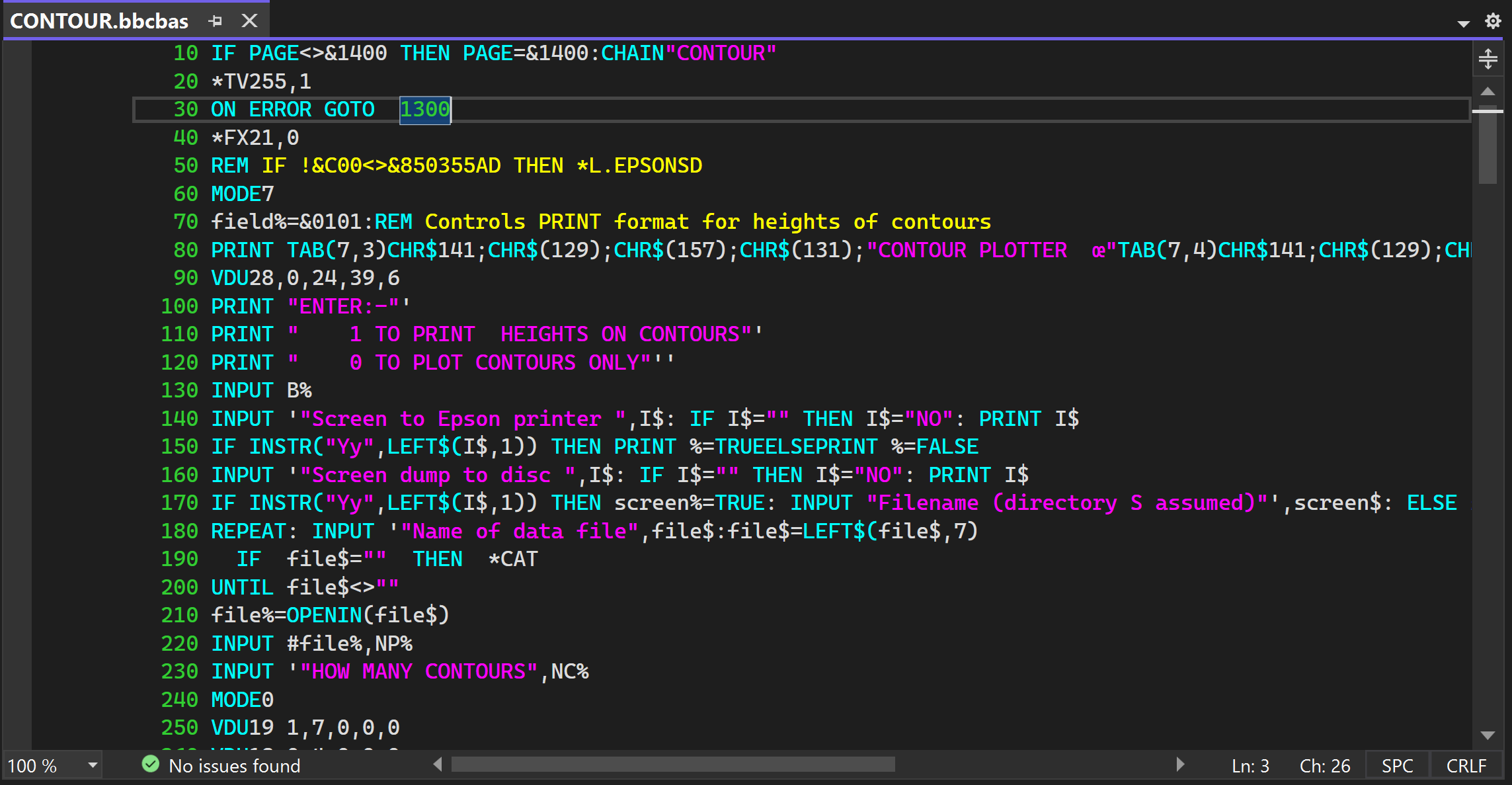The height and width of the screenshot is (785, 1512).
Task: Click MODE7 on line 60
Action: 243,194
